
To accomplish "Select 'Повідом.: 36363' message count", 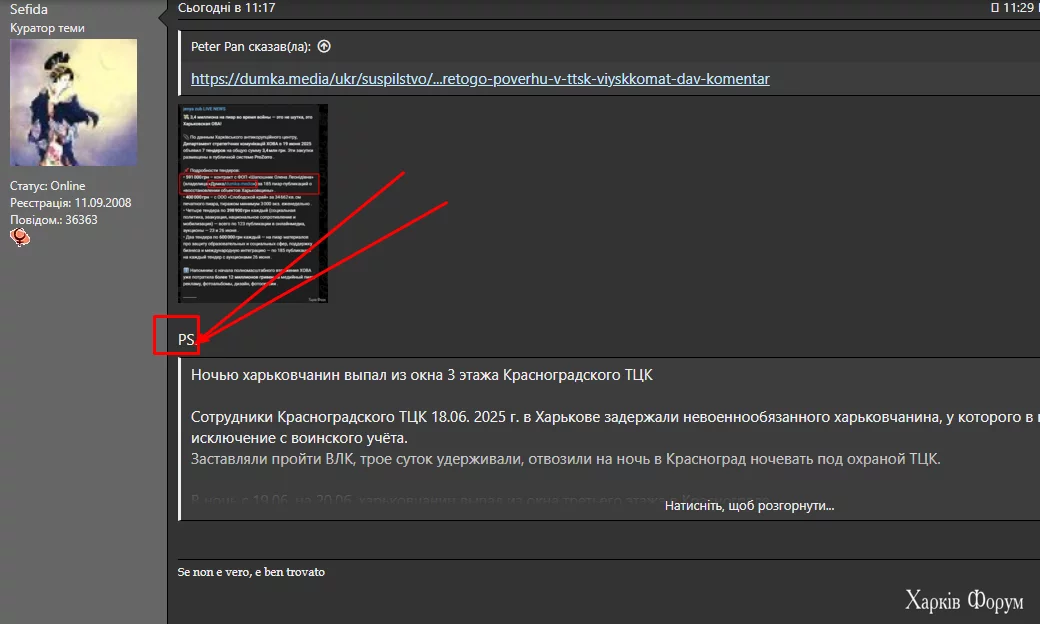I will point(54,219).
